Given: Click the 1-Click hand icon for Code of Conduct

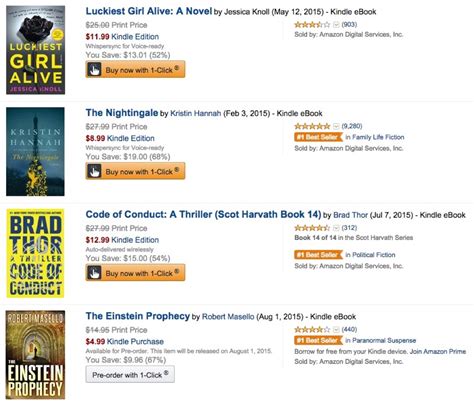Looking at the screenshot, I should point(94,273).
